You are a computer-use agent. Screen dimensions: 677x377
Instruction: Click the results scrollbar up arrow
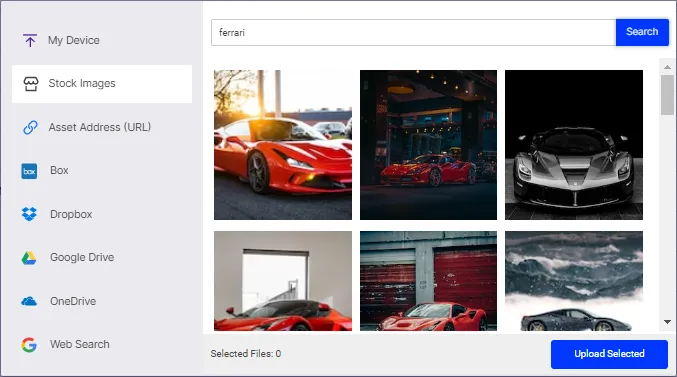click(x=667, y=67)
